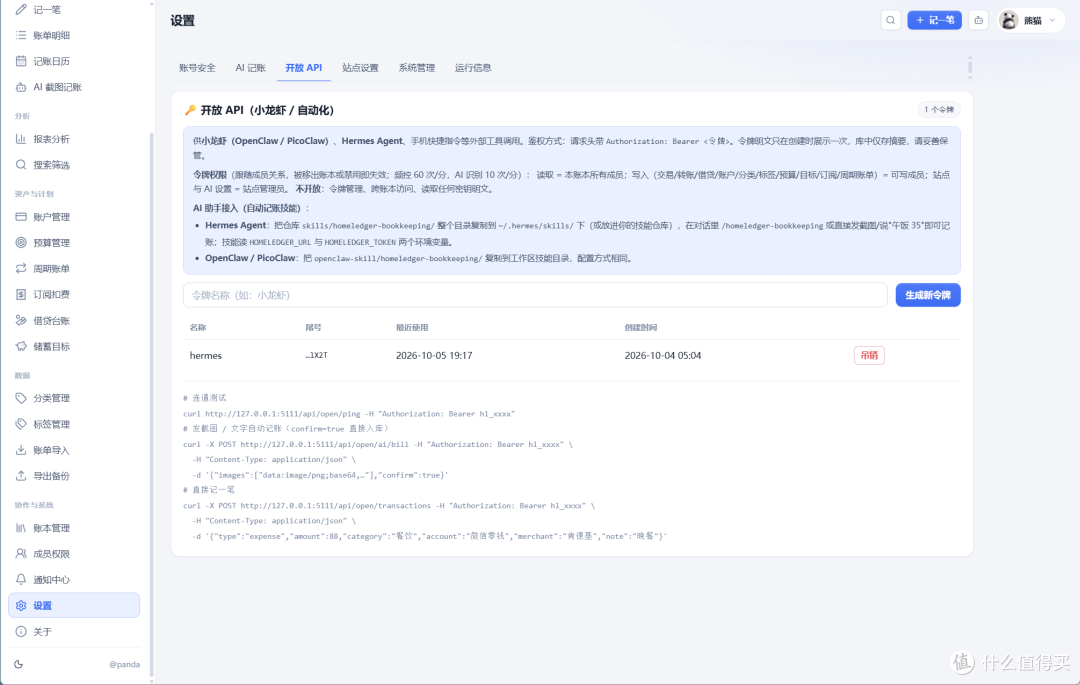This screenshot has width=1080, height=685.
Task: Select 设置 in the sidebar
Action: tap(74, 606)
